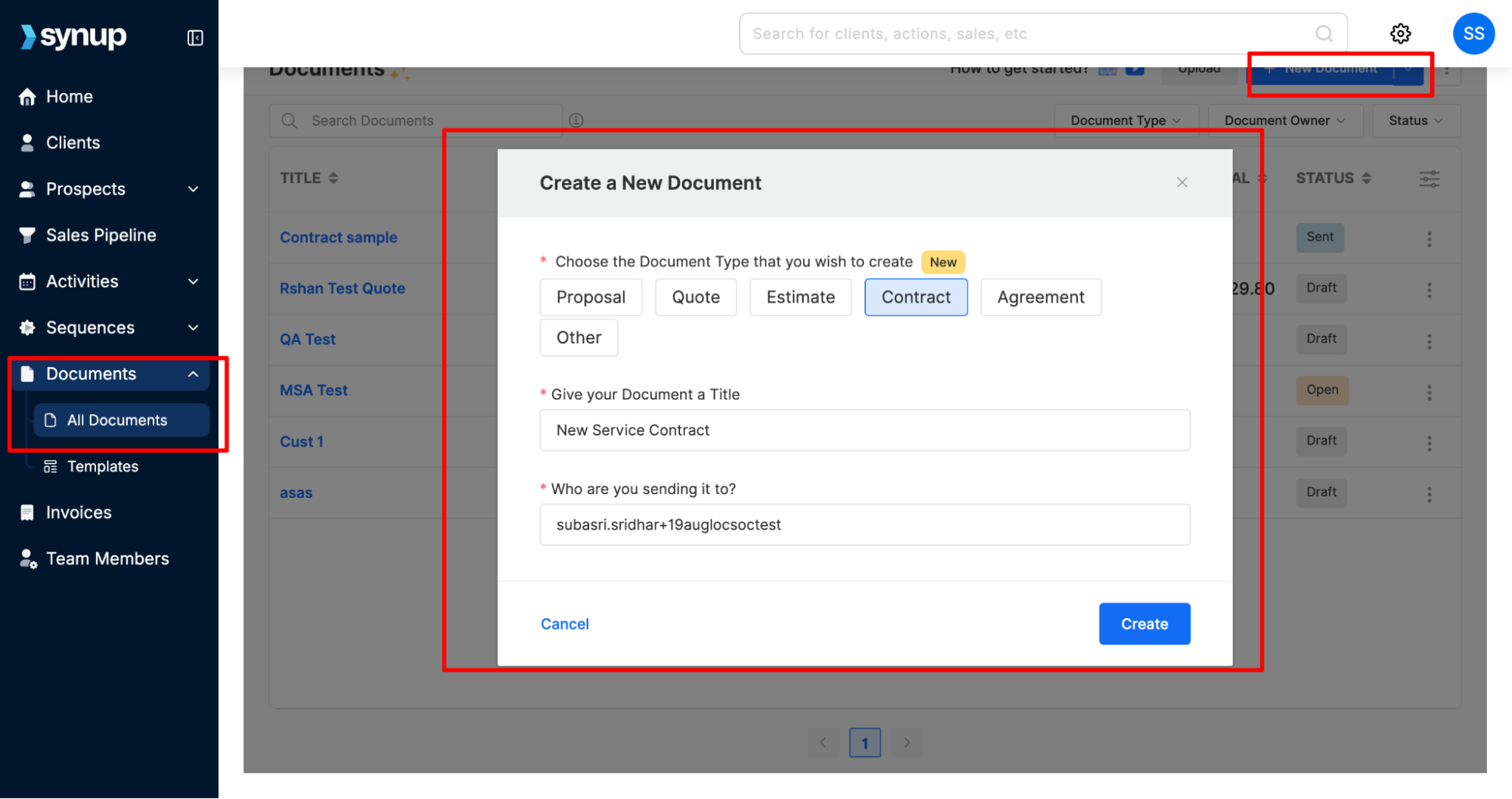Focus the Give your Document a Title field
This screenshot has height=799, width=1512.
(x=865, y=430)
